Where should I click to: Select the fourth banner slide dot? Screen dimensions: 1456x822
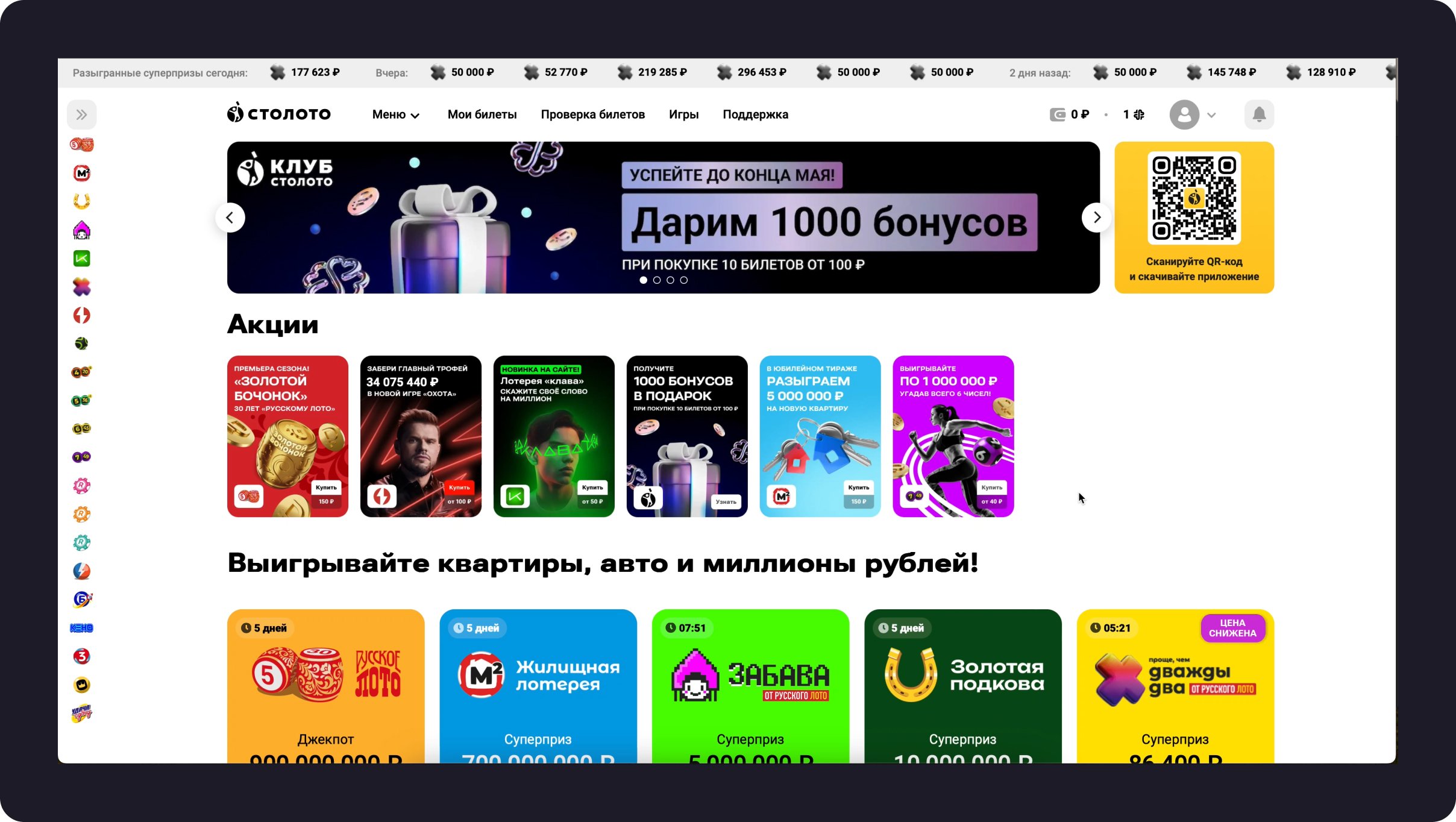[683, 280]
